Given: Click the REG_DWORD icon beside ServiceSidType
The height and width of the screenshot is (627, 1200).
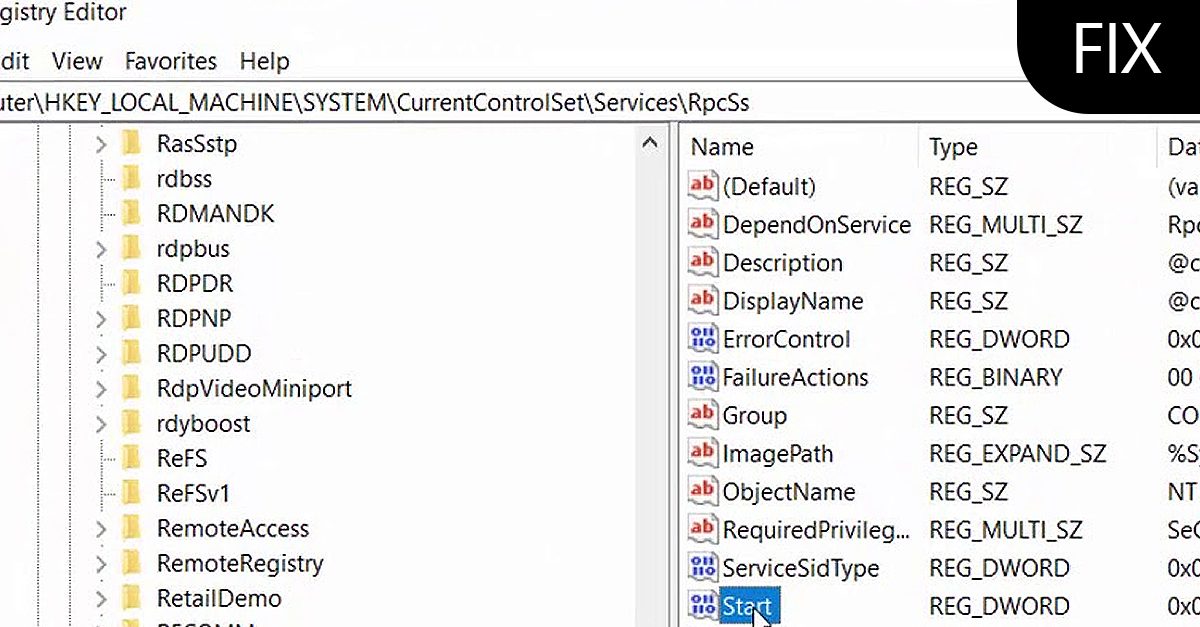Looking at the screenshot, I should [x=702, y=568].
